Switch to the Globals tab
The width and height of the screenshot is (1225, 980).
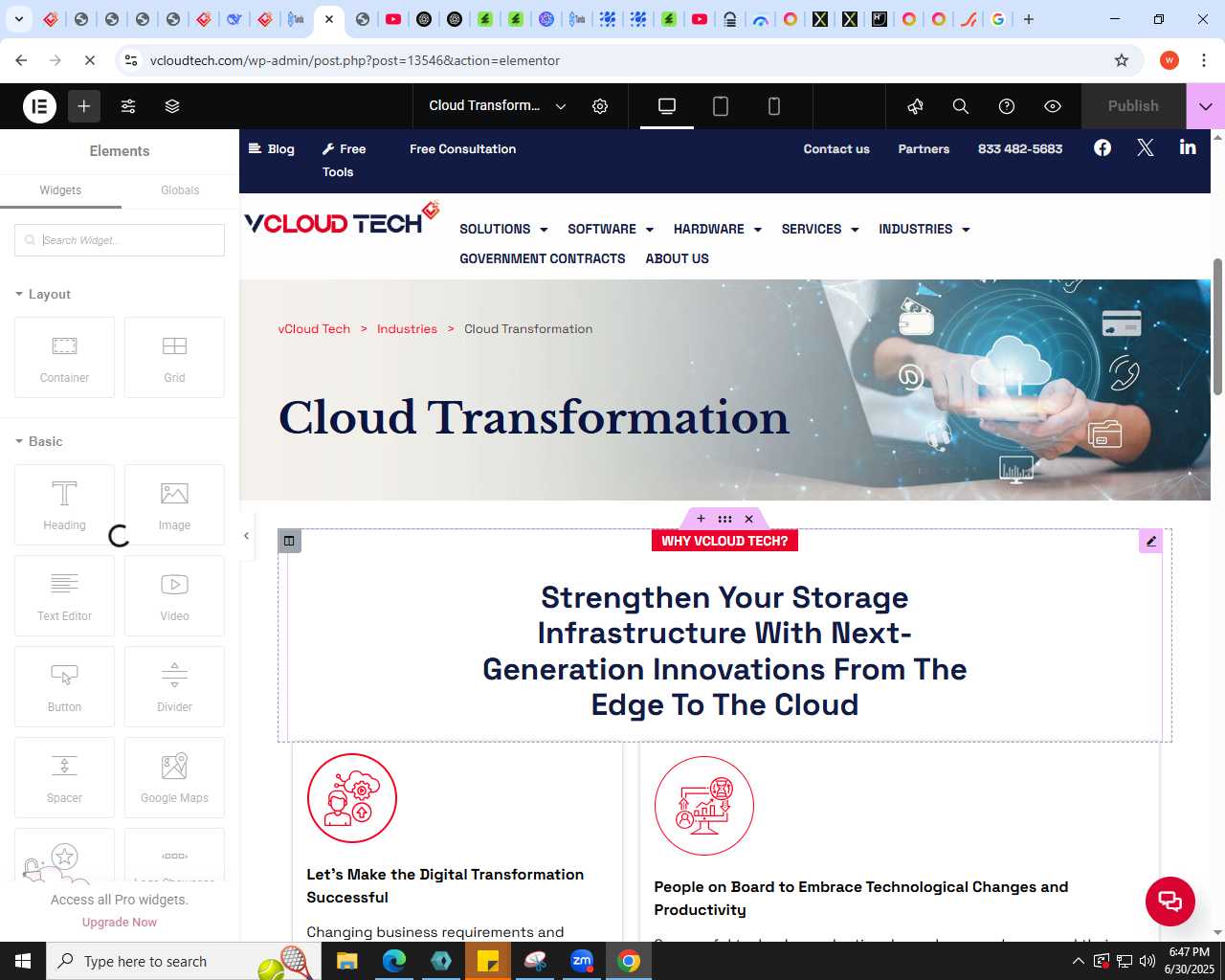click(180, 190)
